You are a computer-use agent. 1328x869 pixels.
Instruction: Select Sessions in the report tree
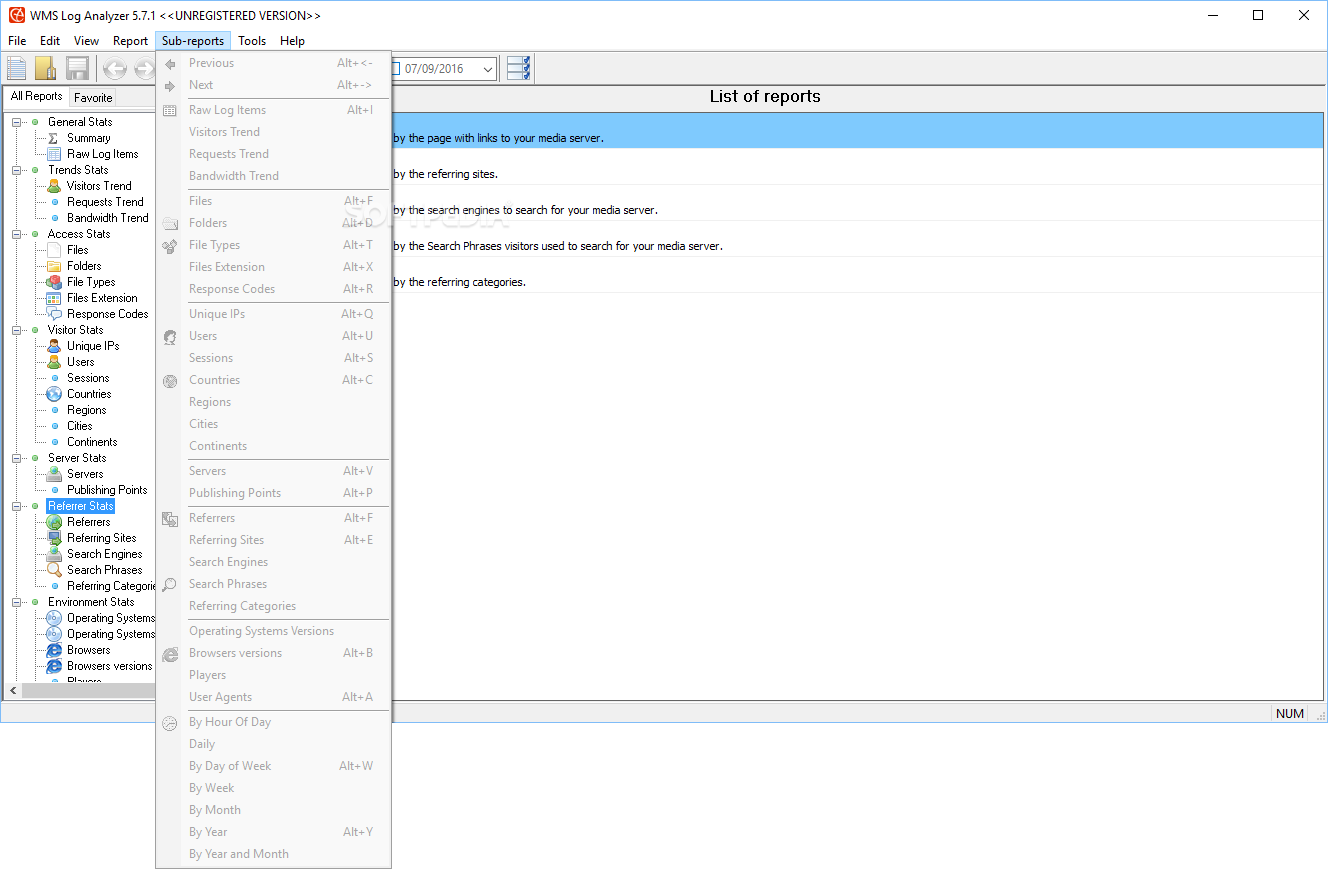pyautogui.click(x=88, y=378)
